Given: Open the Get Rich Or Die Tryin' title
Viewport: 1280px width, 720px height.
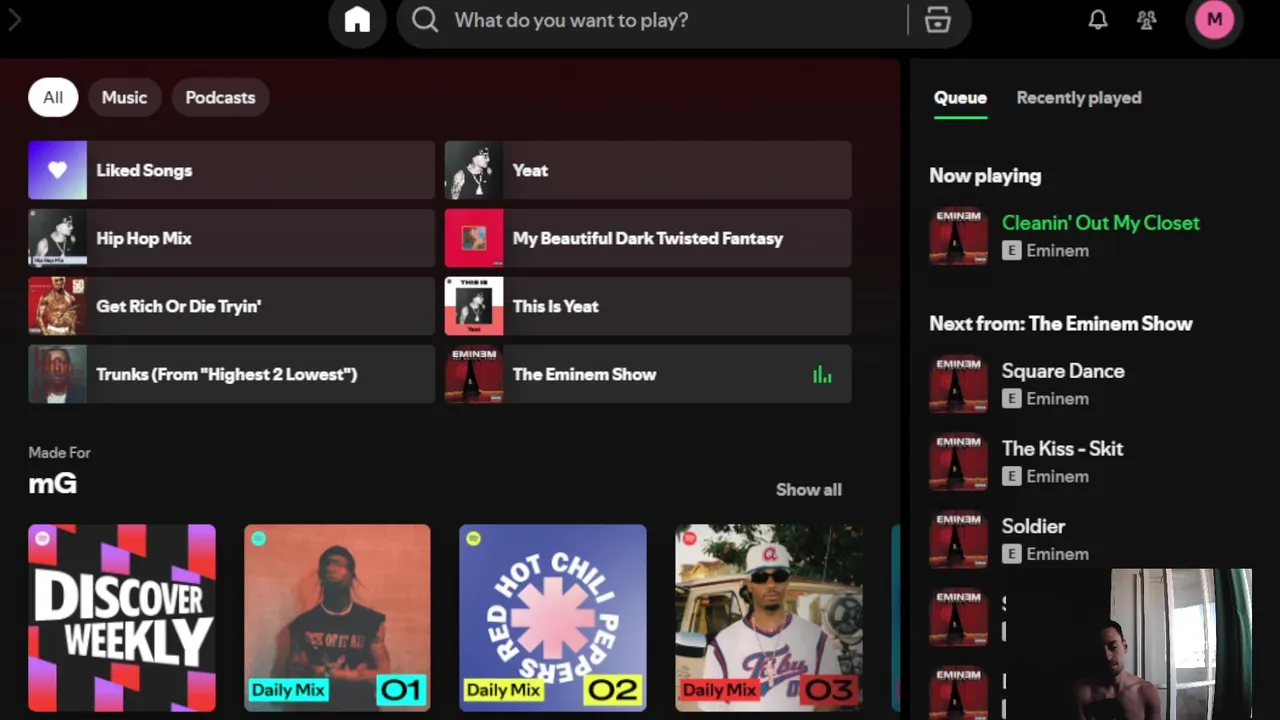Looking at the screenshot, I should pos(178,306).
